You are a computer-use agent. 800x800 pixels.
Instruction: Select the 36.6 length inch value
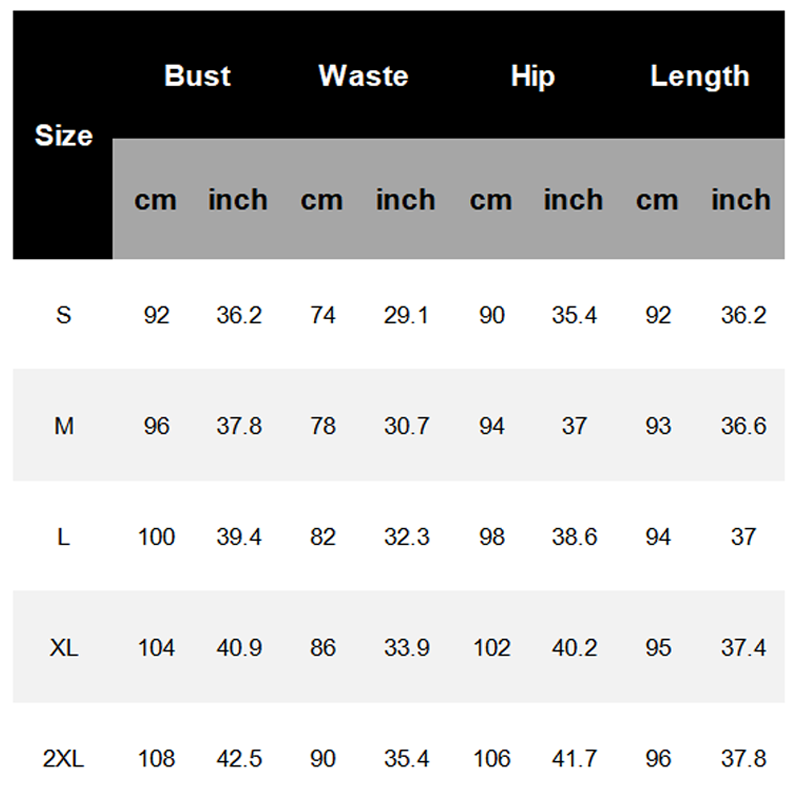(x=743, y=427)
